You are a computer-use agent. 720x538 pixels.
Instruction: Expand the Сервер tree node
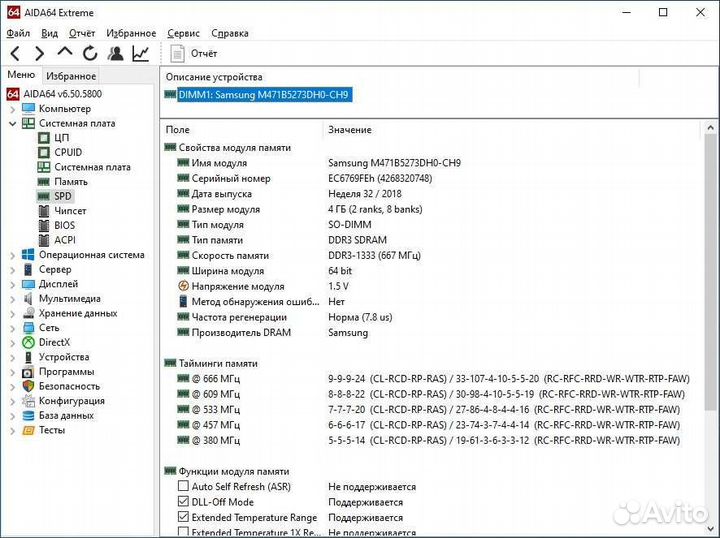[12, 270]
